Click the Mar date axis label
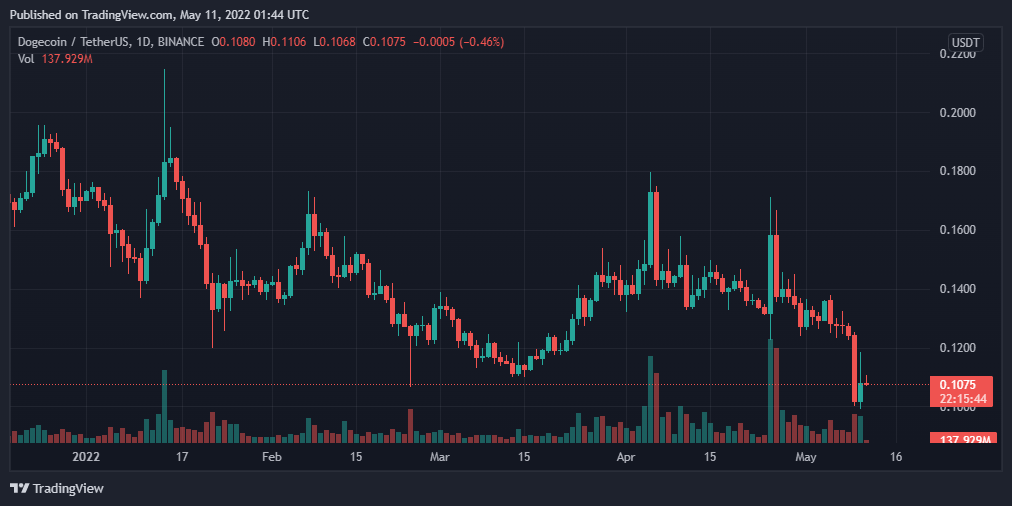Viewport: 1012px width, 506px height. tap(440, 457)
